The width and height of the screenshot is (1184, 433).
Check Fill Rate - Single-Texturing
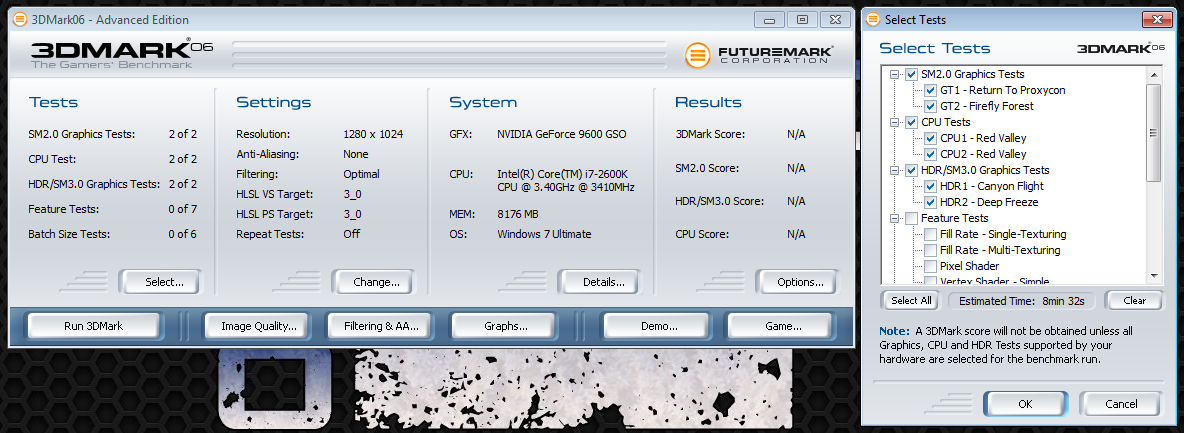tap(930, 234)
